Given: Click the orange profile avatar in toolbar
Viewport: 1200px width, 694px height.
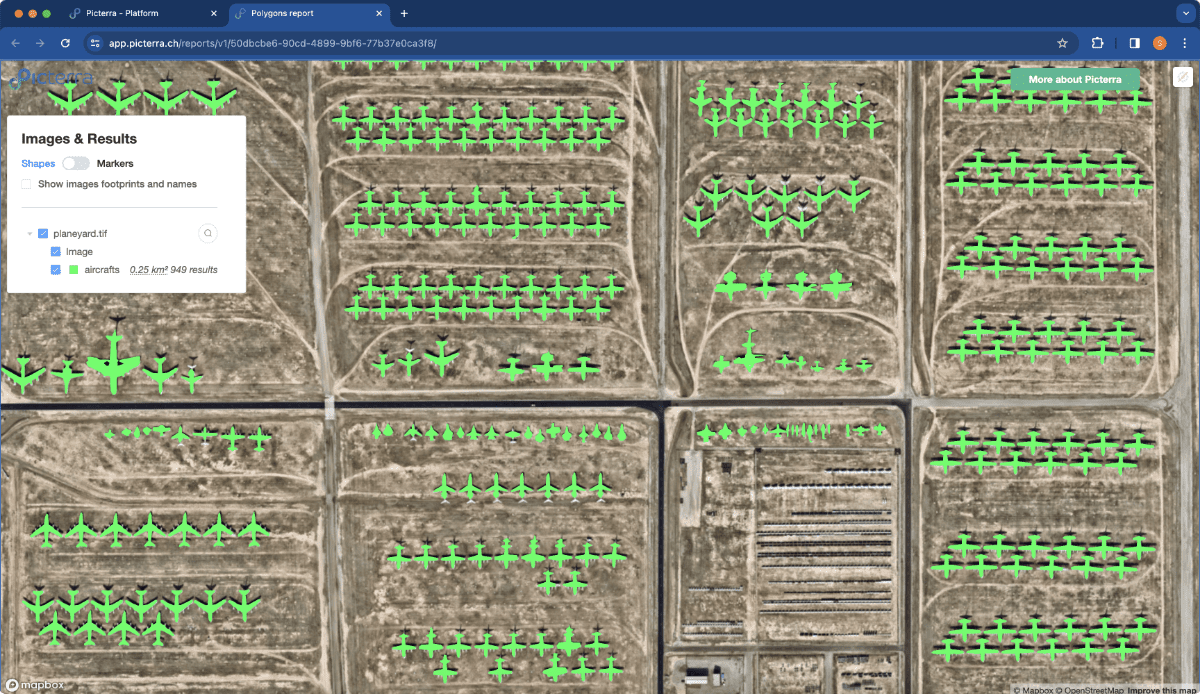Looking at the screenshot, I should 1160,43.
